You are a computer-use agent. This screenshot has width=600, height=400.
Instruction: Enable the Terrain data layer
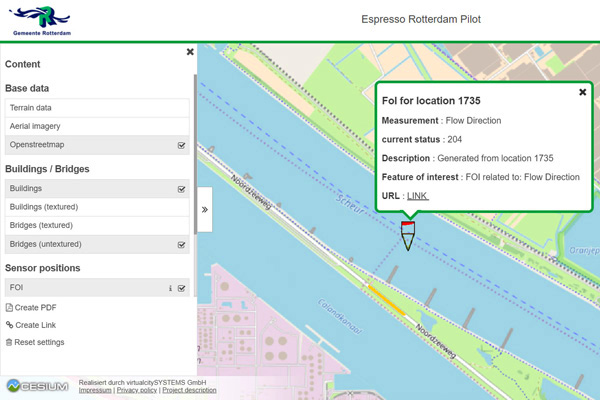pos(97,108)
